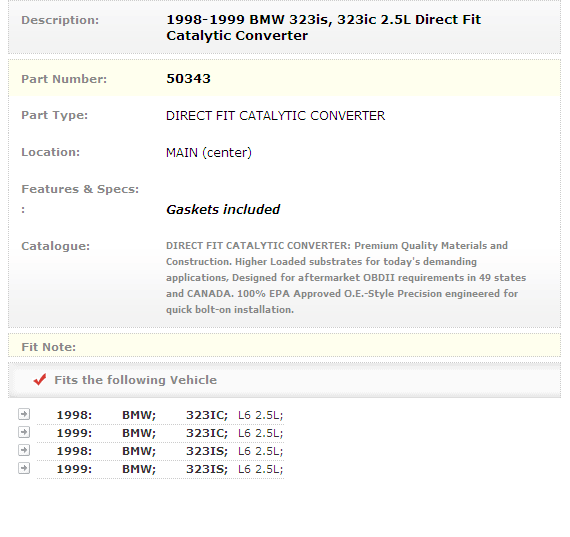The image size is (570, 537).
Task: Click arrow icon beside 1998 BMW 323IS
Action: tap(24, 450)
